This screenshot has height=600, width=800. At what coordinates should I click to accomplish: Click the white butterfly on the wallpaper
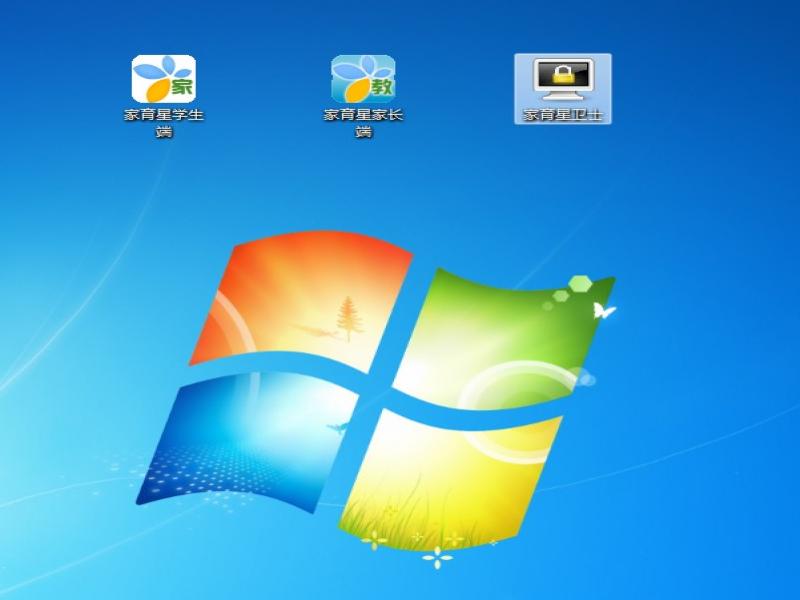pyautogui.click(x=603, y=311)
